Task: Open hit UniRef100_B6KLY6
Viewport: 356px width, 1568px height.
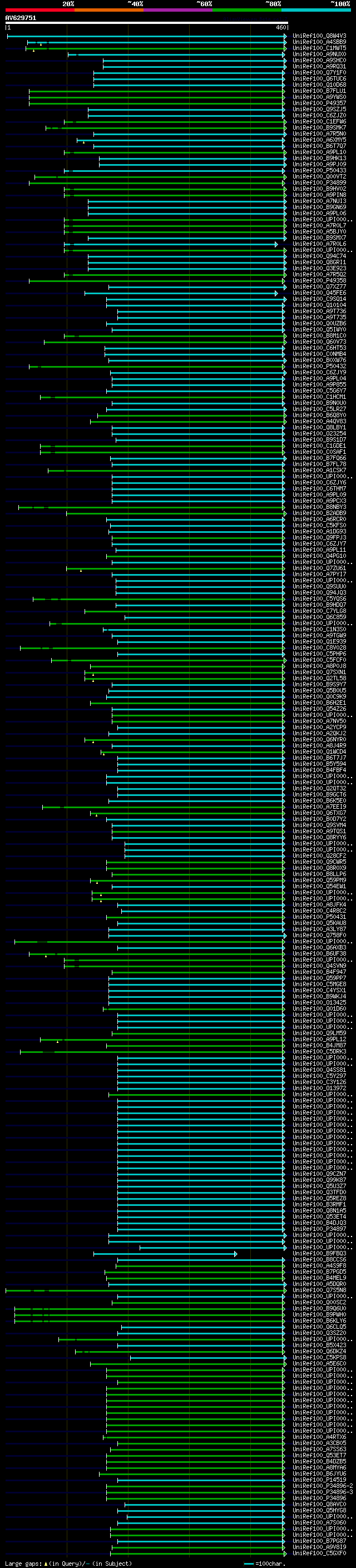Action: (x=319, y=1320)
